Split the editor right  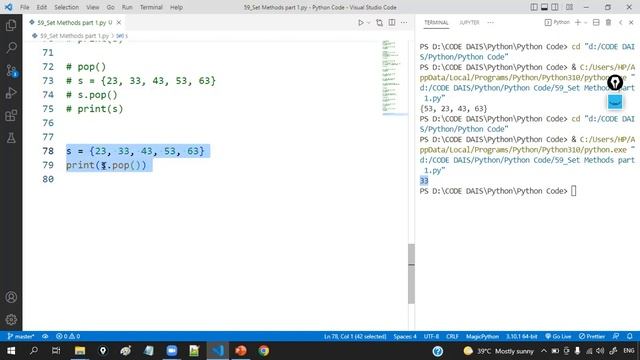392,23
